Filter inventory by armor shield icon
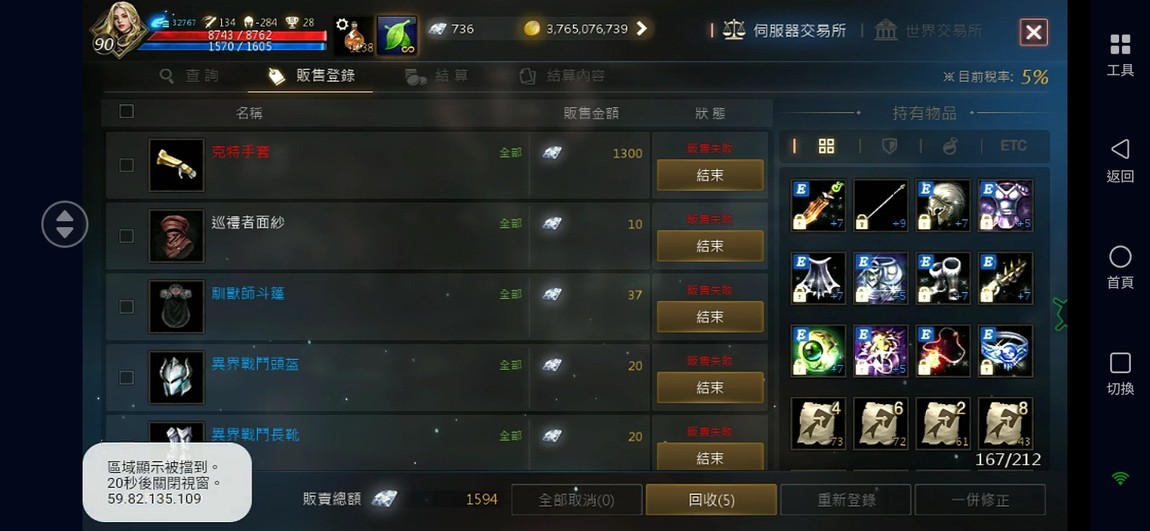Image resolution: width=1150 pixels, height=531 pixels. click(x=889, y=146)
